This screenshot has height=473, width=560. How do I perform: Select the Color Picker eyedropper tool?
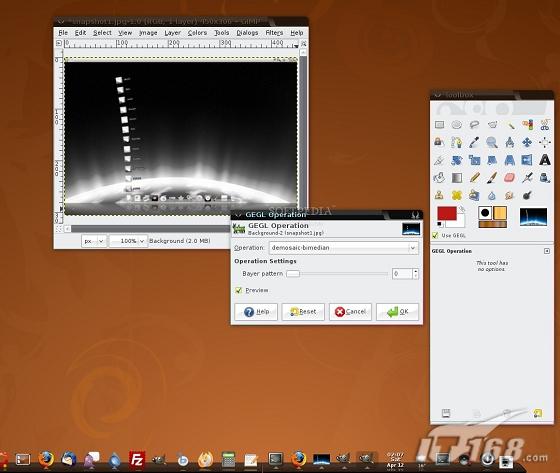pos(474,142)
